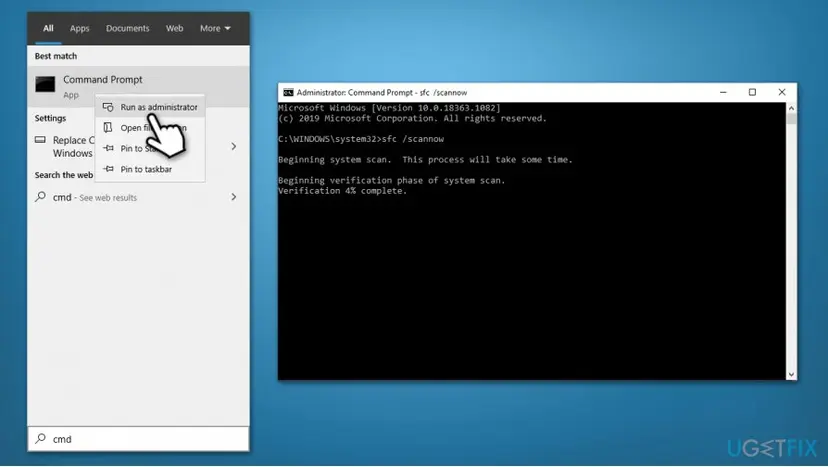This screenshot has height=467, width=828.
Task: Click the scroll down arrow in Command Prompt
Action: coord(791,374)
